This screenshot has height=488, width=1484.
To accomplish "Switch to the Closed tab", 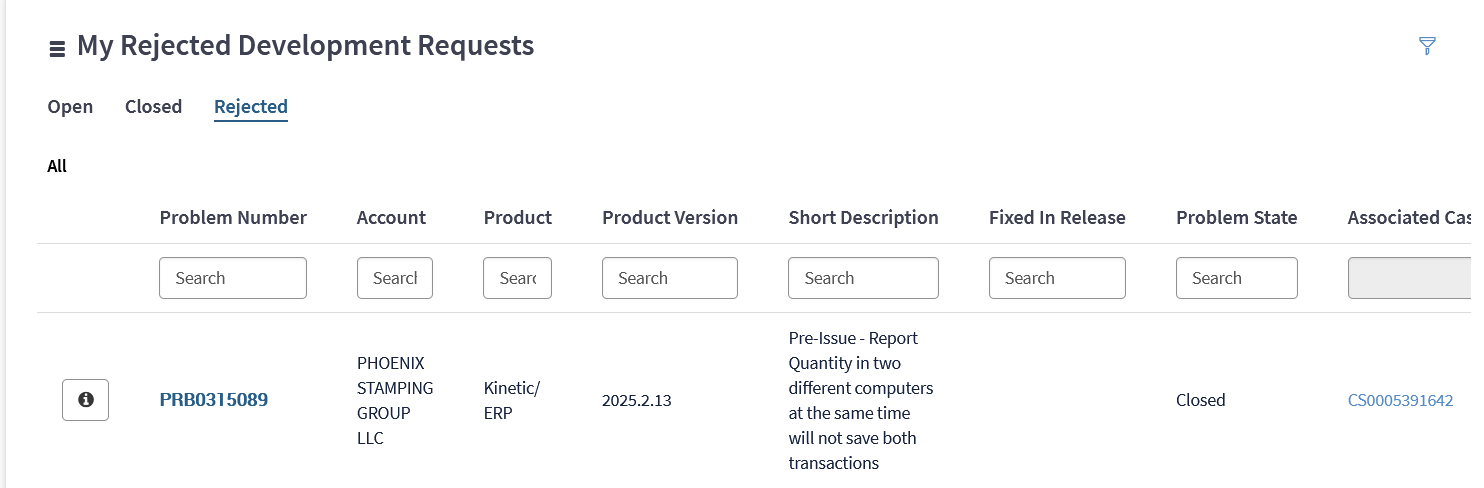I will click(153, 106).
